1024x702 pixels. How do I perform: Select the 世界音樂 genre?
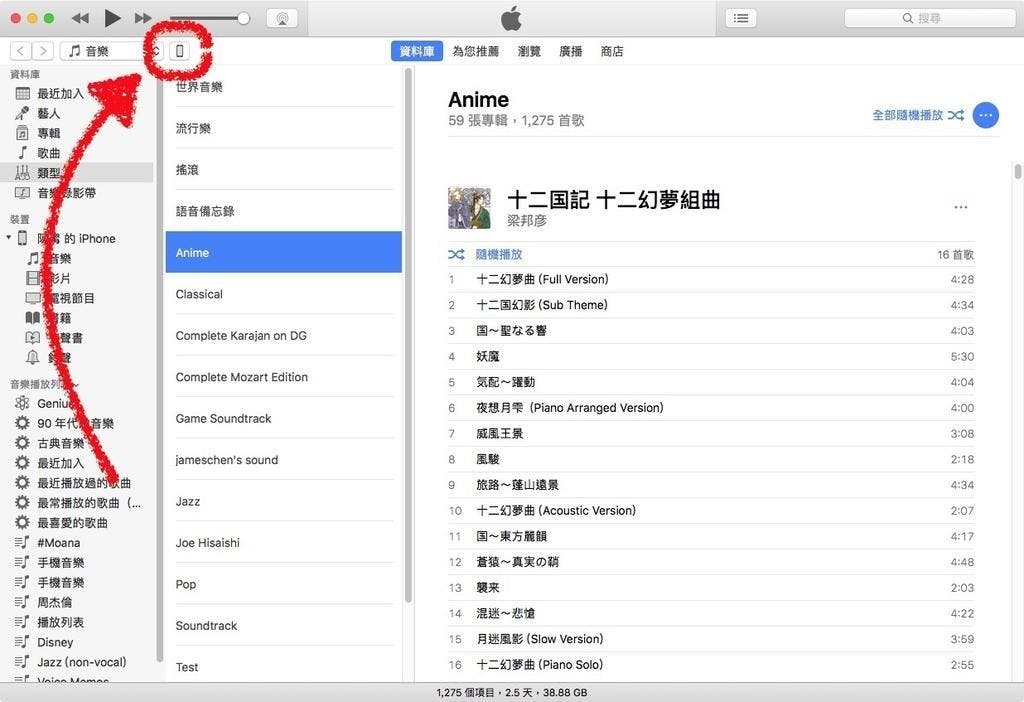283,87
